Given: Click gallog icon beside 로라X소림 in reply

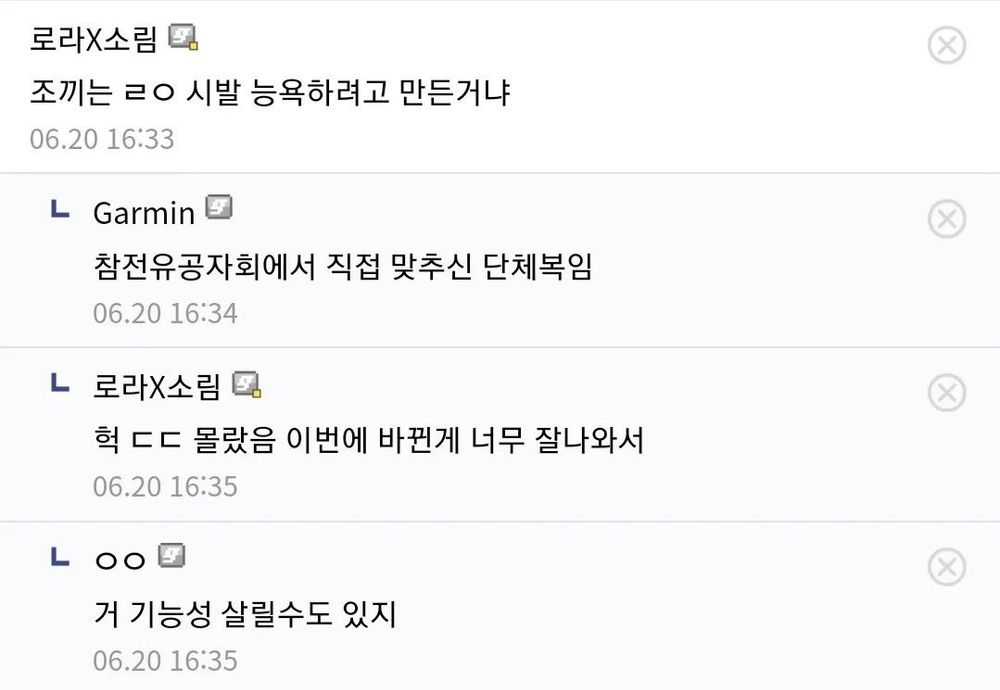Looking at the screenshot, I should click(246, 383).
